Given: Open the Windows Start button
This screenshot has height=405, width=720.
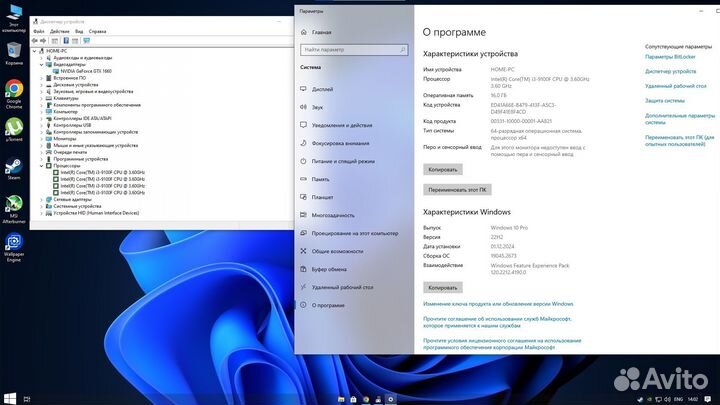Looking at the screenshot, I should pyautogui.click(x=10, y=399).
